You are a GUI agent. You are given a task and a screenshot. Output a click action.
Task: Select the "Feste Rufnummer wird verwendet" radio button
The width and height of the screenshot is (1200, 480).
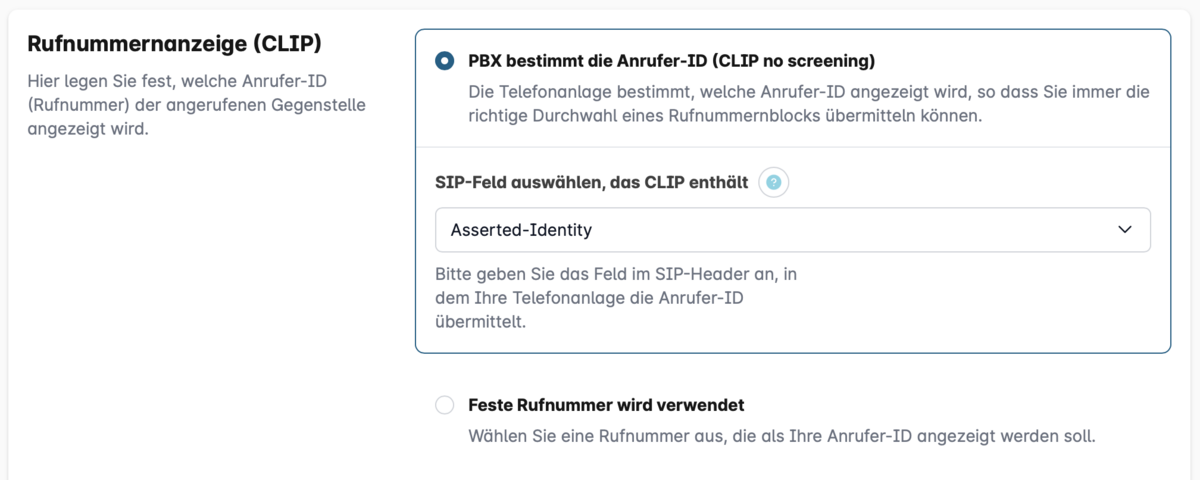click(x=444, y=406)
